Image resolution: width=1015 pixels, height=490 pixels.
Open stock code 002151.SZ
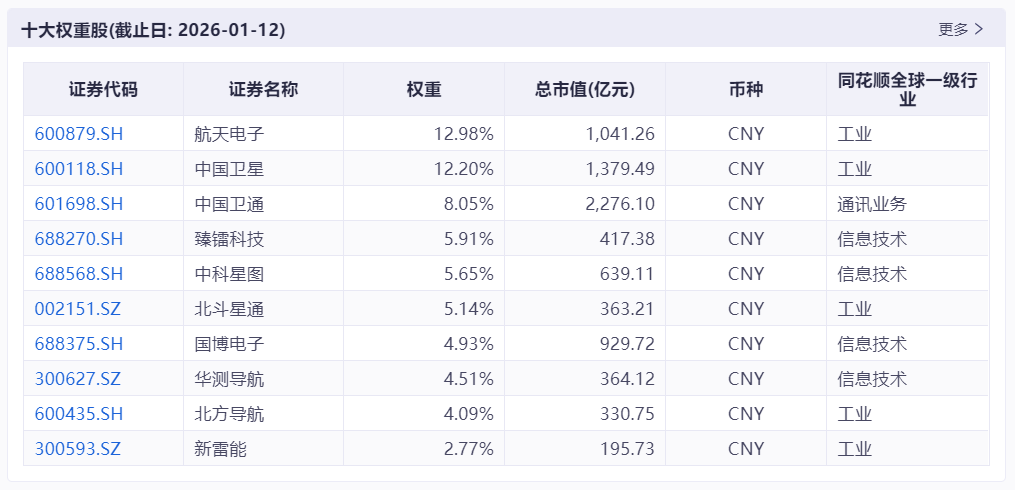click(78, 309)
